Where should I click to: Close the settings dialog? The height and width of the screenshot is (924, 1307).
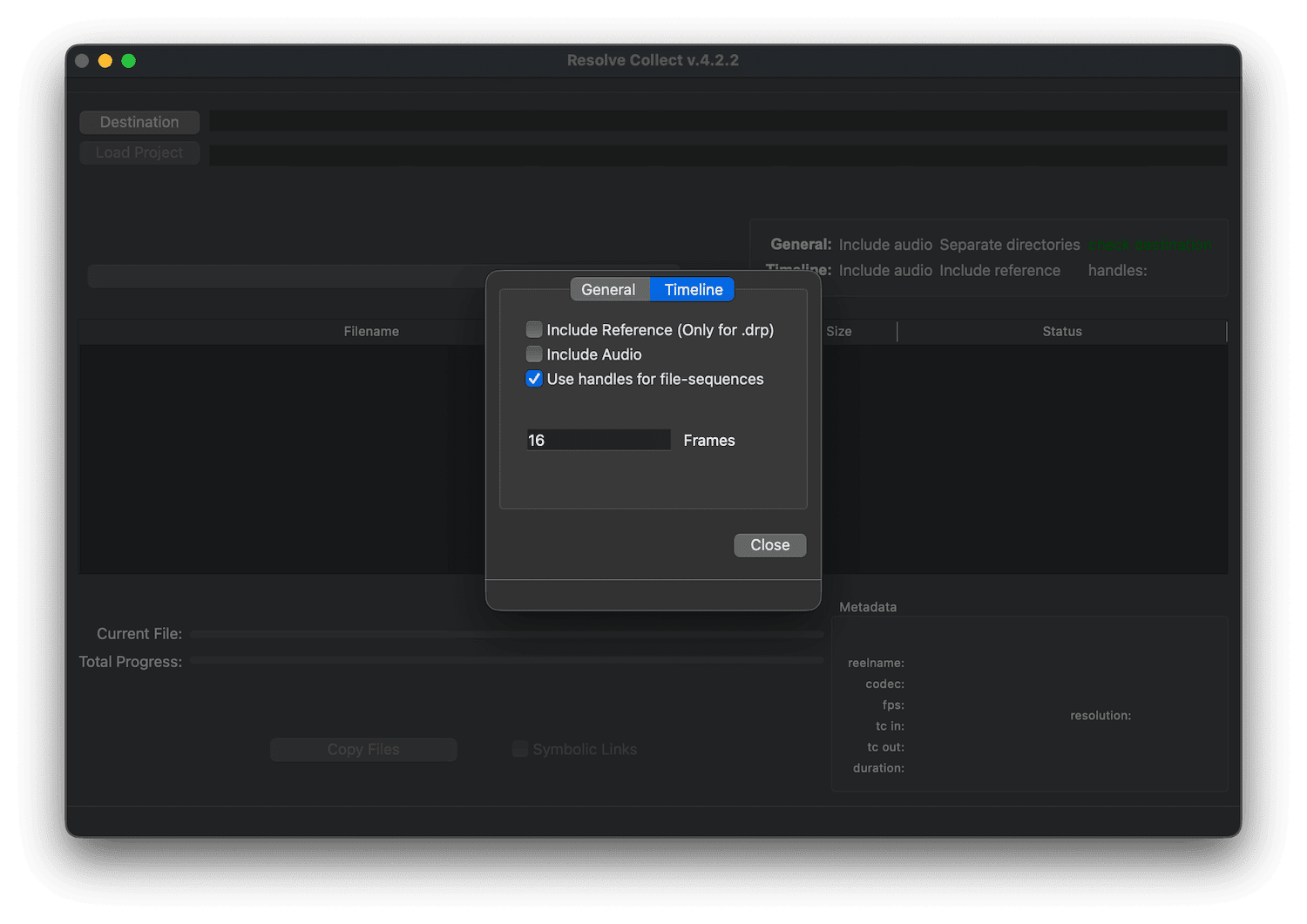tap(770, 545)
